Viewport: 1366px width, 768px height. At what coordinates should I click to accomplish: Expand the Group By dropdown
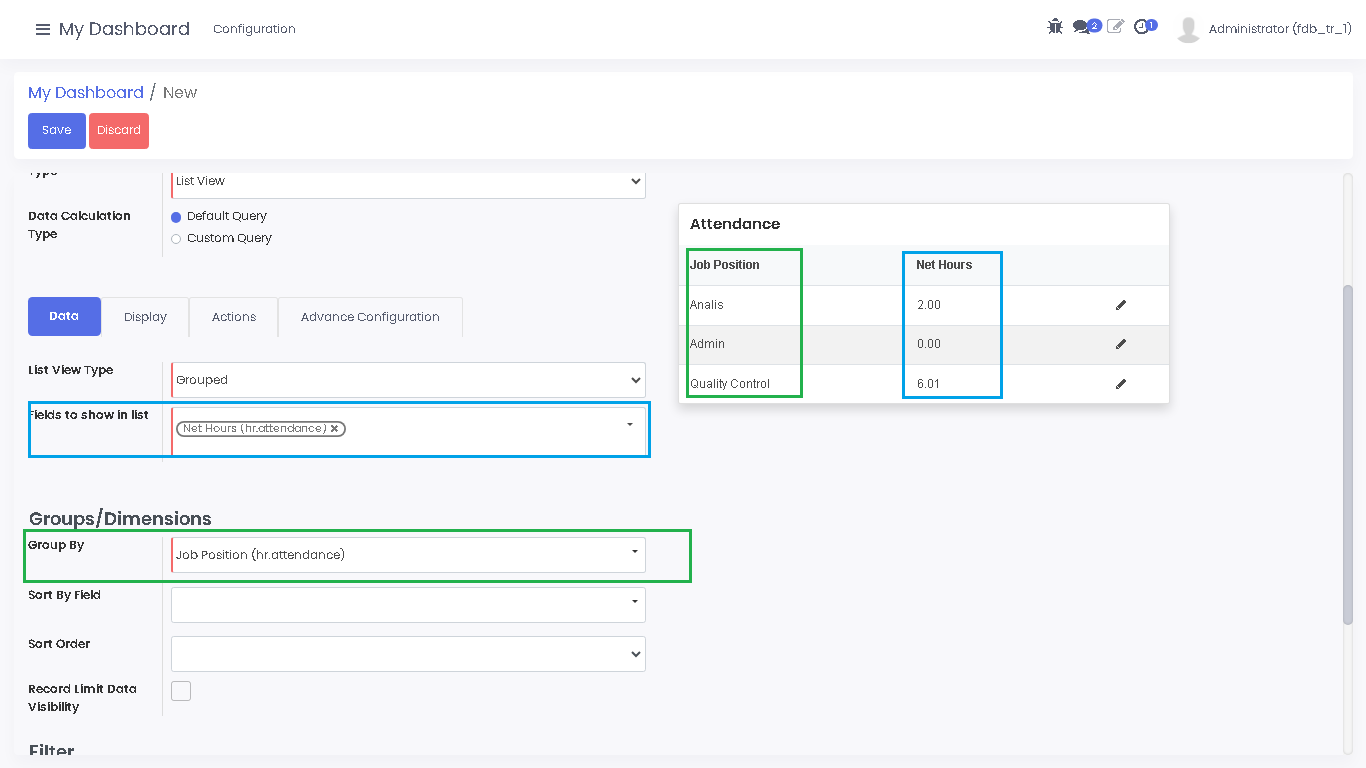click(408, 555)
